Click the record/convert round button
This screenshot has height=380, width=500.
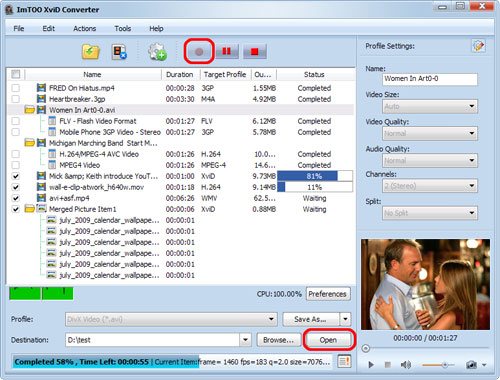click(x=199, y=52)
